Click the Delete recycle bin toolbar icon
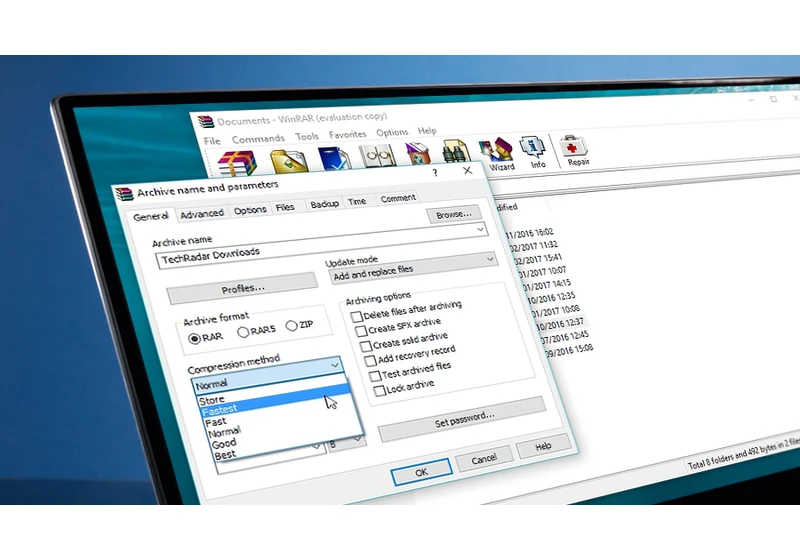800x560 pixels. tap(418, 154)
